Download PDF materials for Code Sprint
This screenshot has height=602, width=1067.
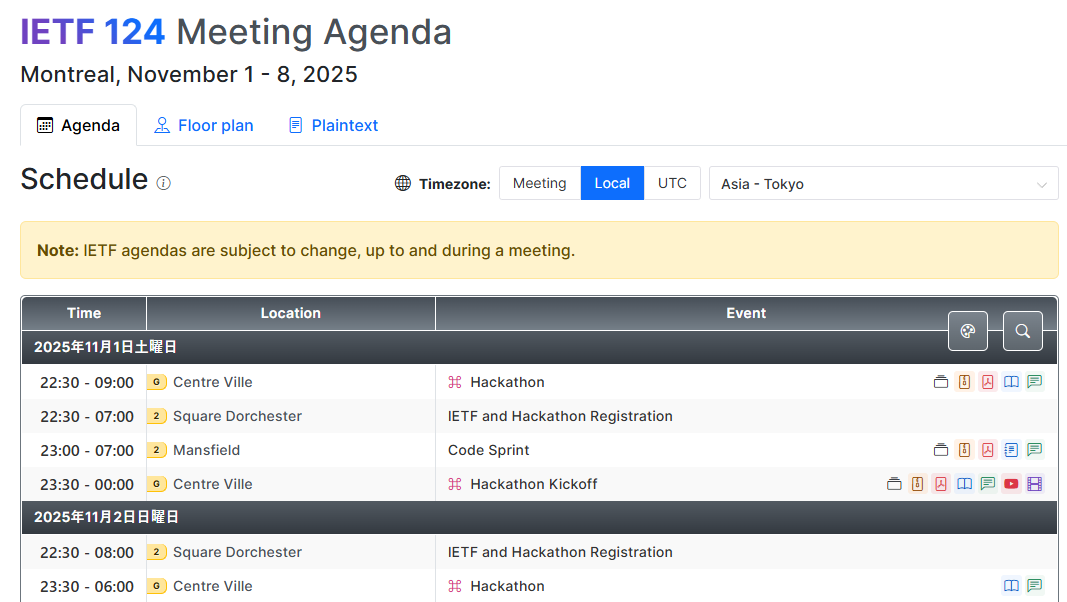click(x=988, y=450)
